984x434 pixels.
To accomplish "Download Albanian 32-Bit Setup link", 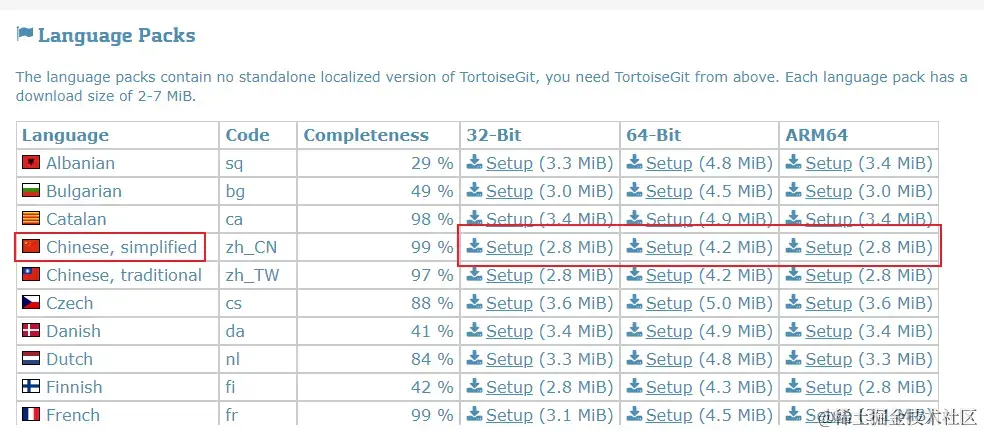I will [x=509, y=164].
